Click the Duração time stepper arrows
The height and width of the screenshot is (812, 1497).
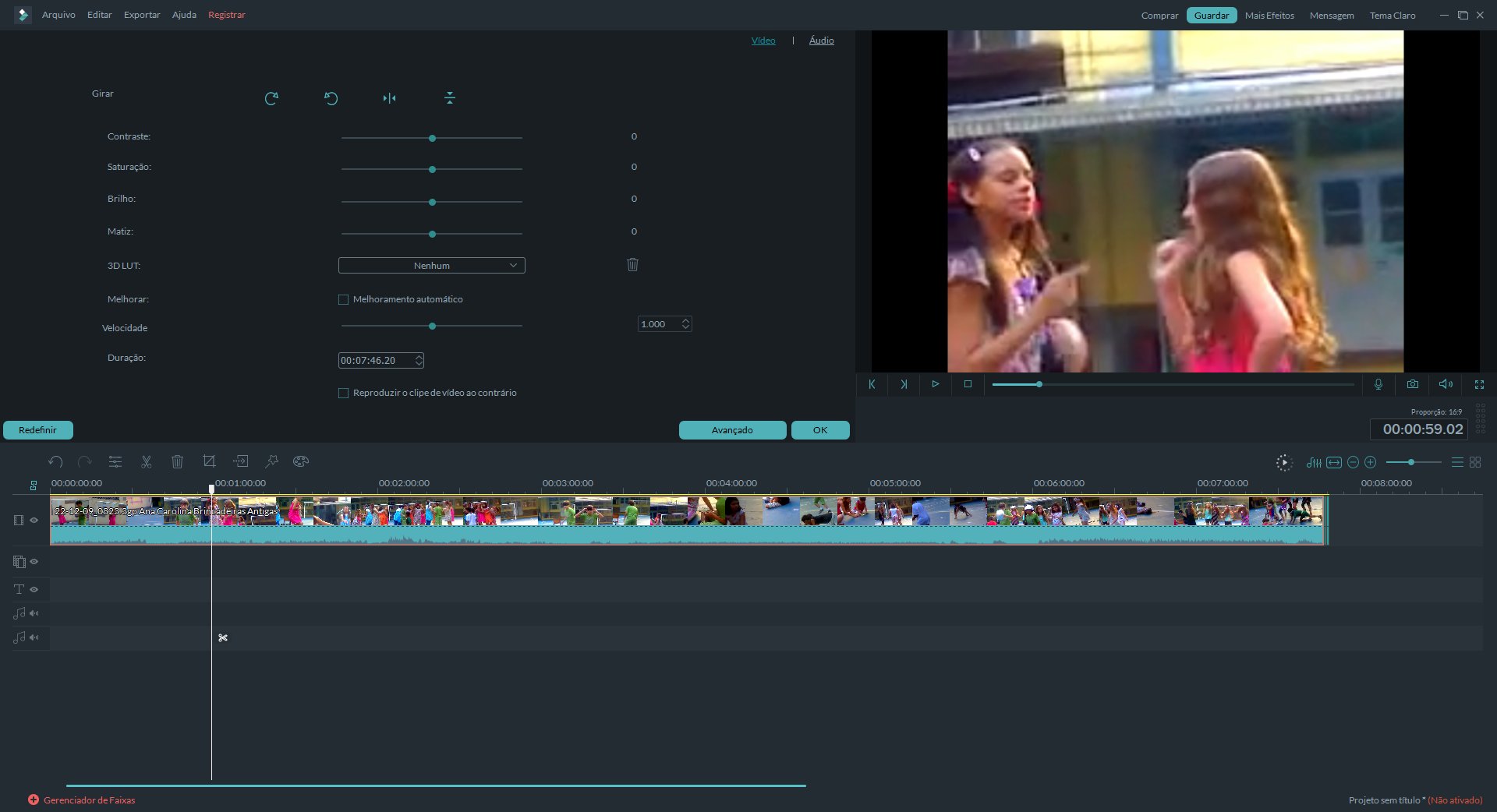419,360
